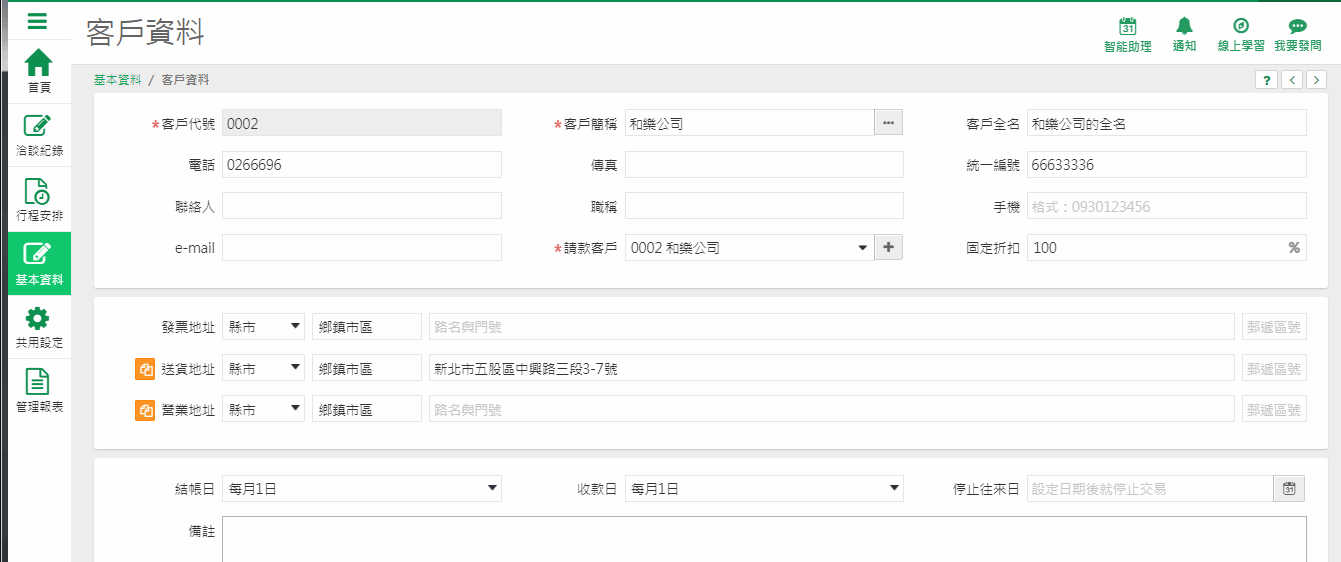Open 請款客戶 dropdown
1341x562 pixels.
pyautogui.click(x=749, y=248)
